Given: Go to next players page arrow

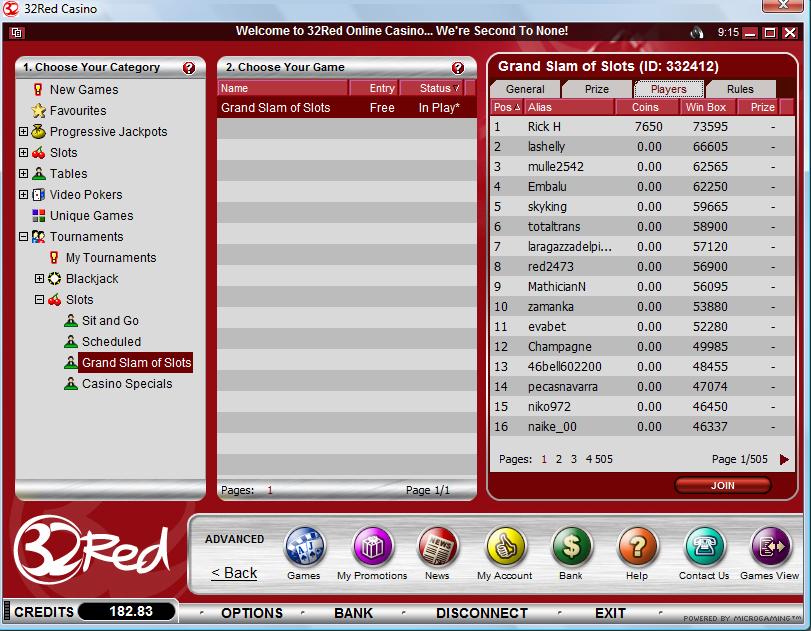Looking at the screenshot, I should click(x=784, y=459).
